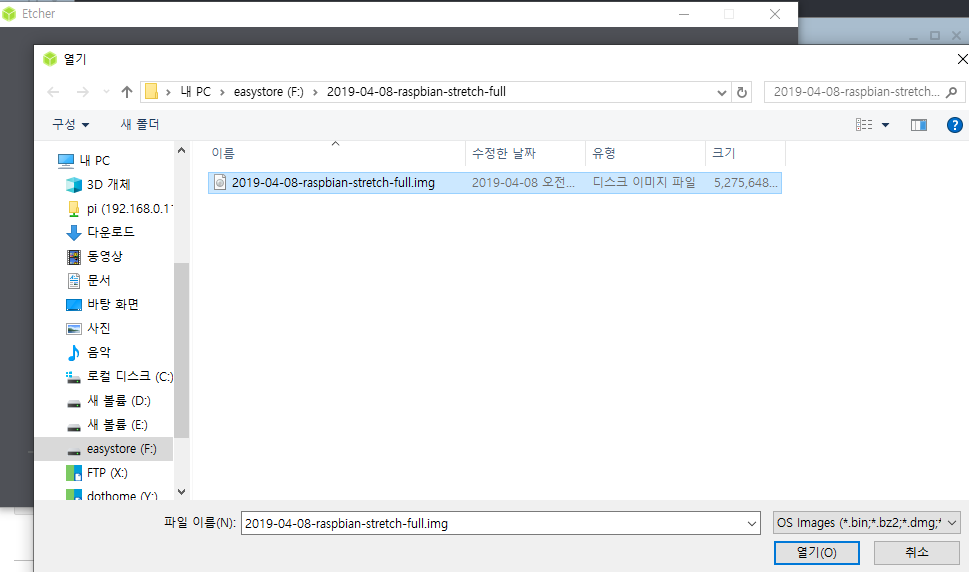
Task: Click the folder icon in address bar
Action: coord(151,92)
